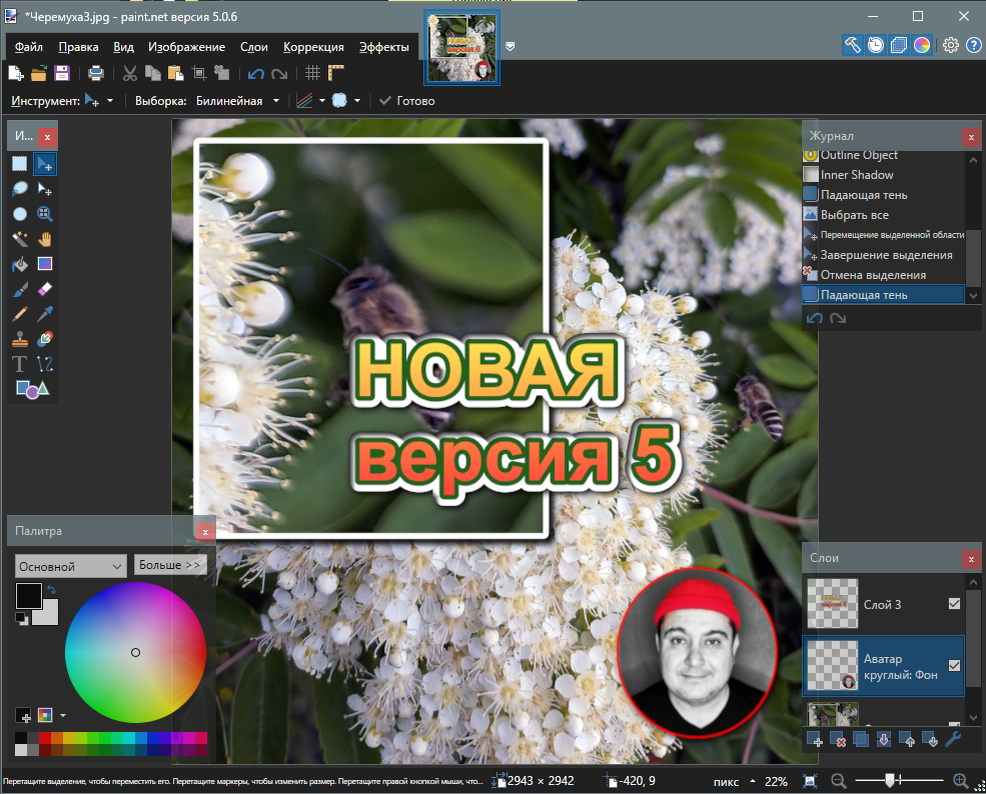Image resolution: width=986 pixels, height=794 pixels.
Task: Expand the Основной palette dropdown
Action: tap(69, 566)
